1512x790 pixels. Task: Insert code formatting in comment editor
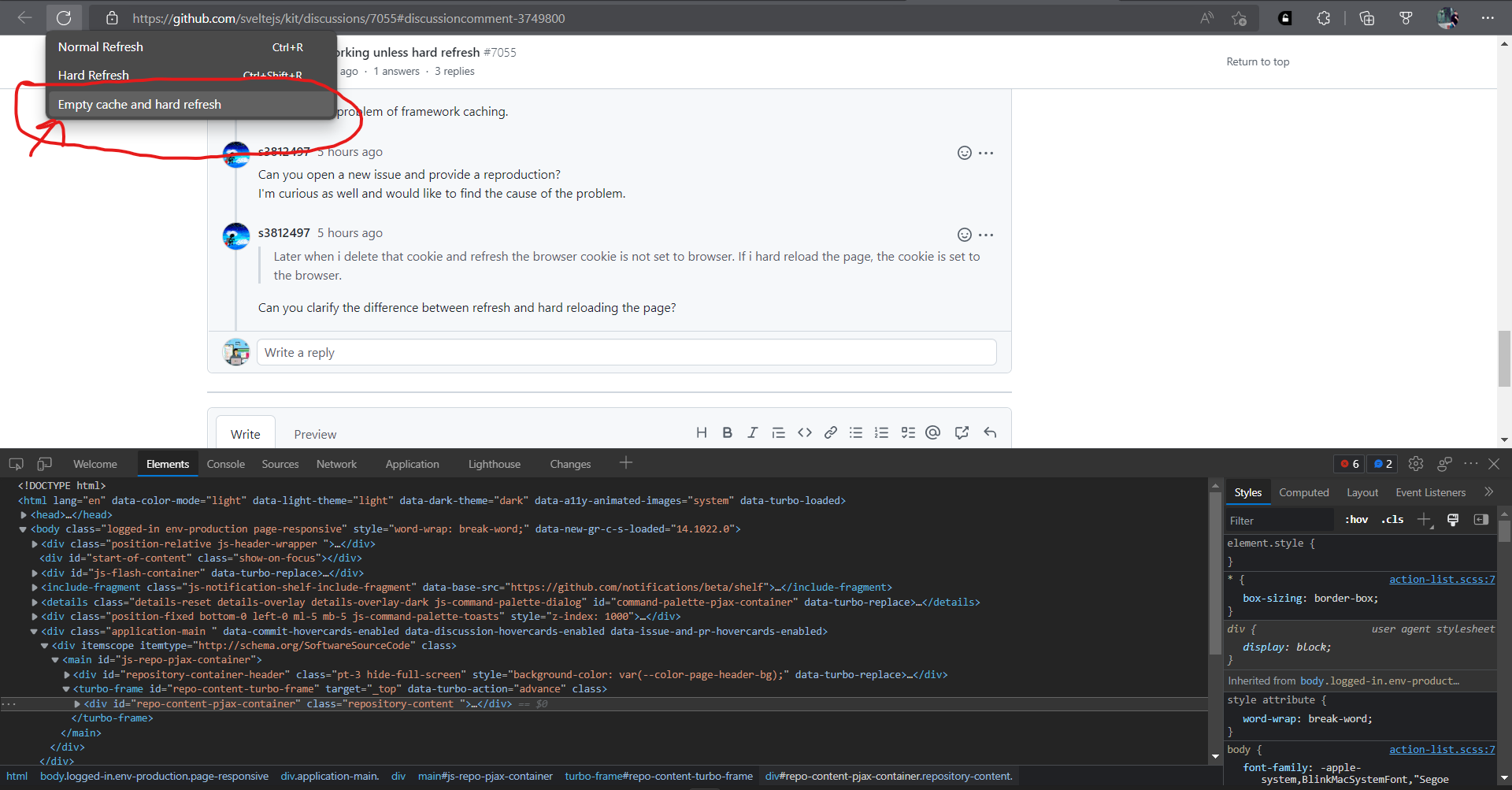(x=805, y=432)
